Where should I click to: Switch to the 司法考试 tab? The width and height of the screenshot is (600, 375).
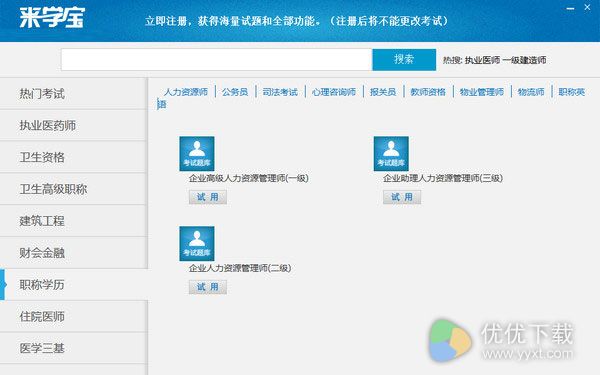coord(280,92)
